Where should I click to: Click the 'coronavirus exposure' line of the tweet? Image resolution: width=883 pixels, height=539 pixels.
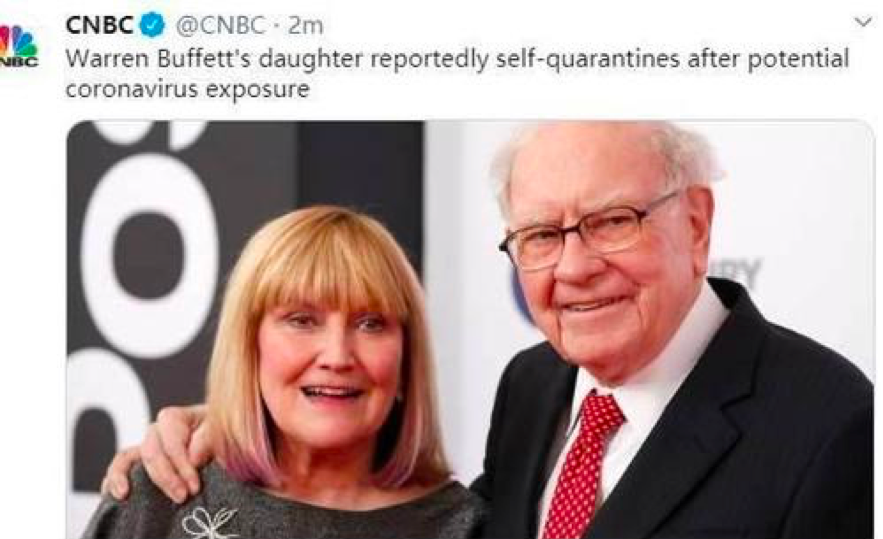(x=188, y=88)
